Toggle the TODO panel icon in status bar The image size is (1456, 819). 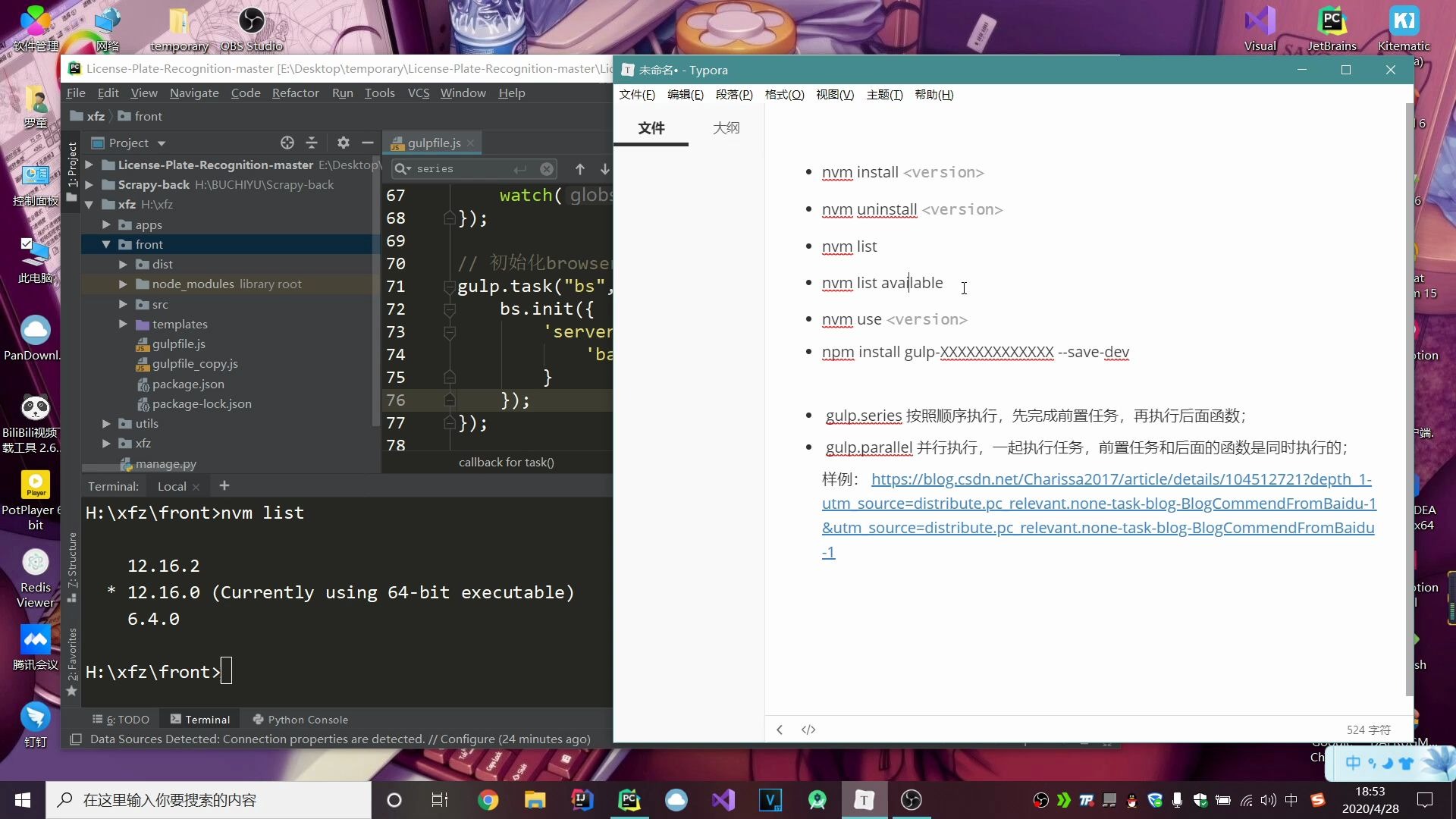(x=120, y=719)
